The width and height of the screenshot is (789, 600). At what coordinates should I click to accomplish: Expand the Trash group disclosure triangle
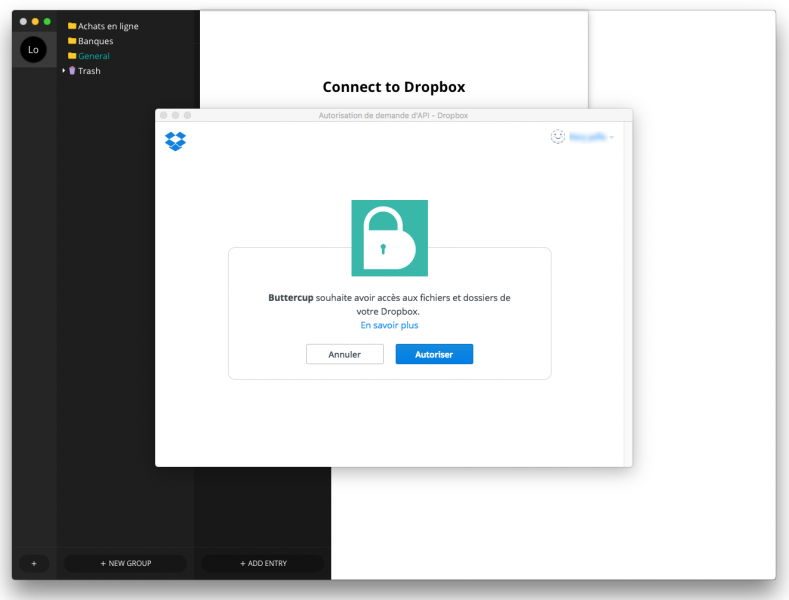click(x=64, y=70)
